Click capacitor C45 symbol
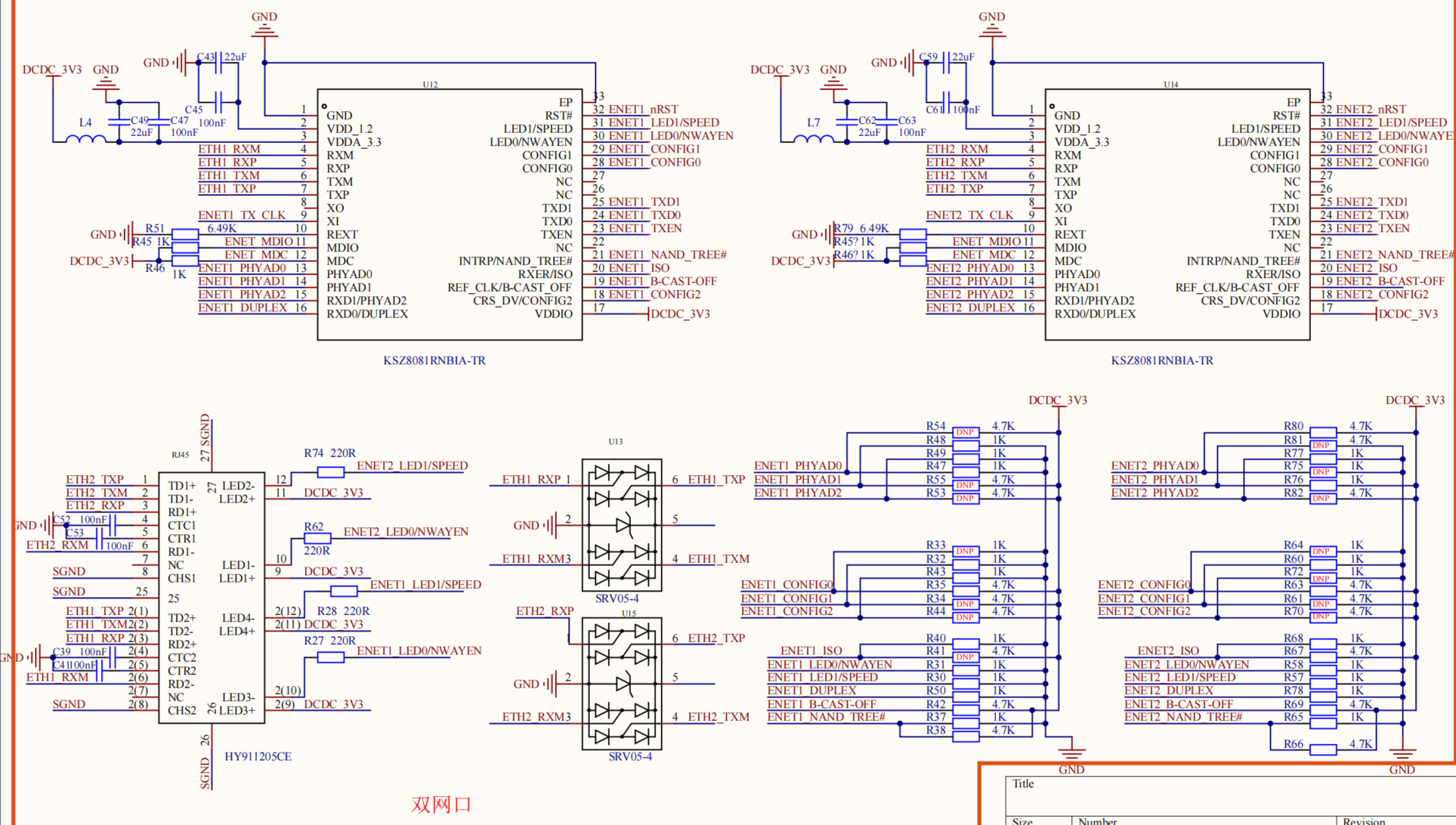 [x=218, y=102]
